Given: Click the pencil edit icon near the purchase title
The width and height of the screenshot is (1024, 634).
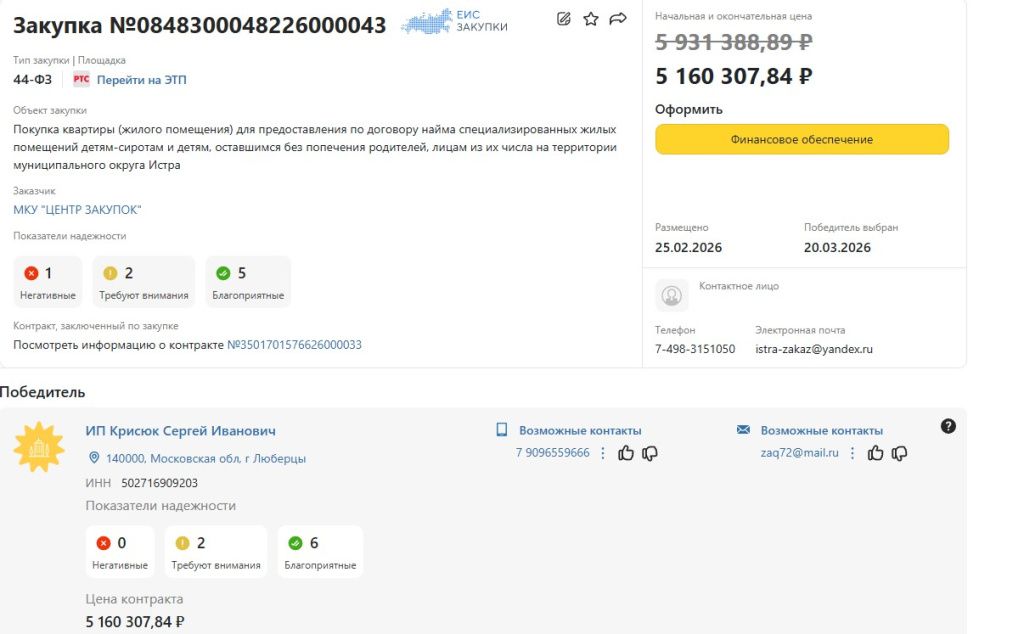Looking at the screenshot, I should pyautogui.click(x=563, y=20).
